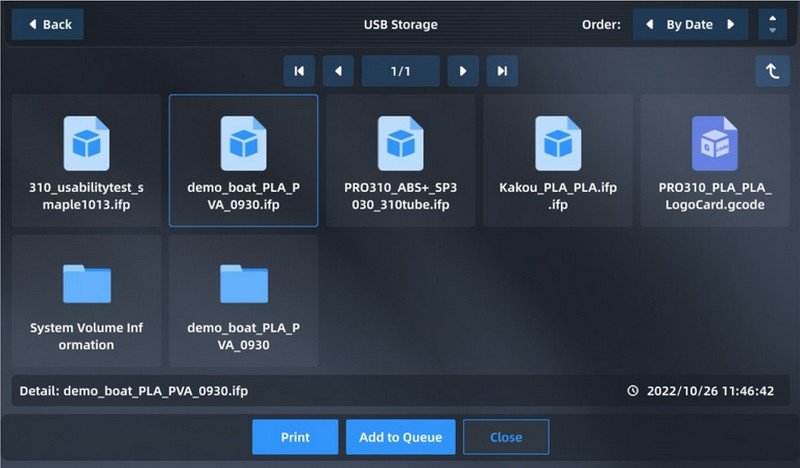The width and height of the screenshot is (800, 468).
Task: Select file Kakou_PLA_PLA.ifp.ifp
Action: tap(558, 160)
